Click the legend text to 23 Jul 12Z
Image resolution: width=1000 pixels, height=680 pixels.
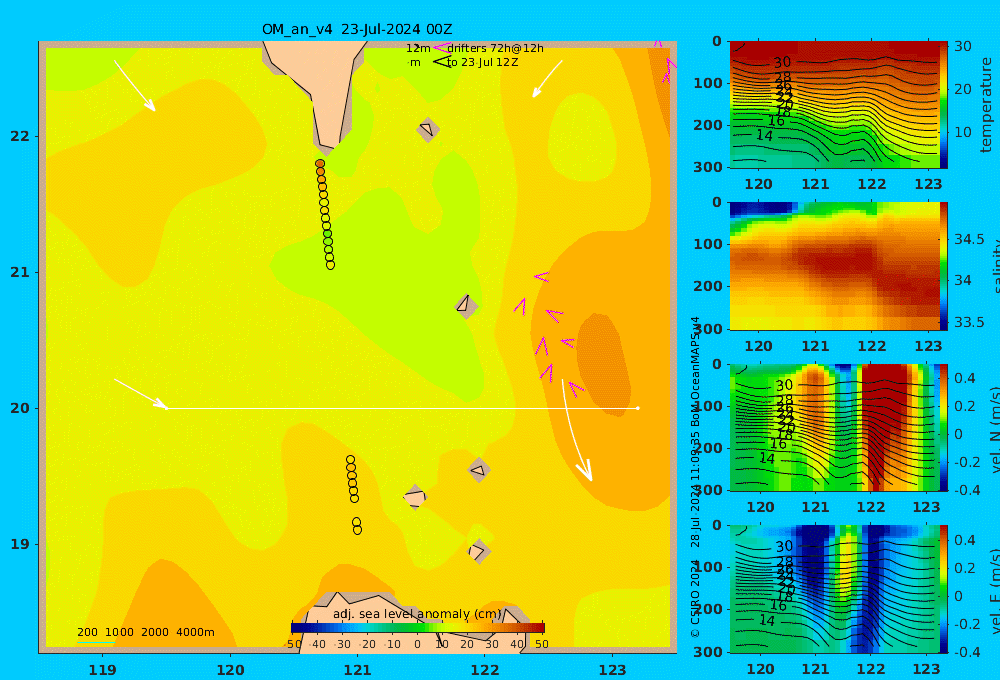coord(482,63)
